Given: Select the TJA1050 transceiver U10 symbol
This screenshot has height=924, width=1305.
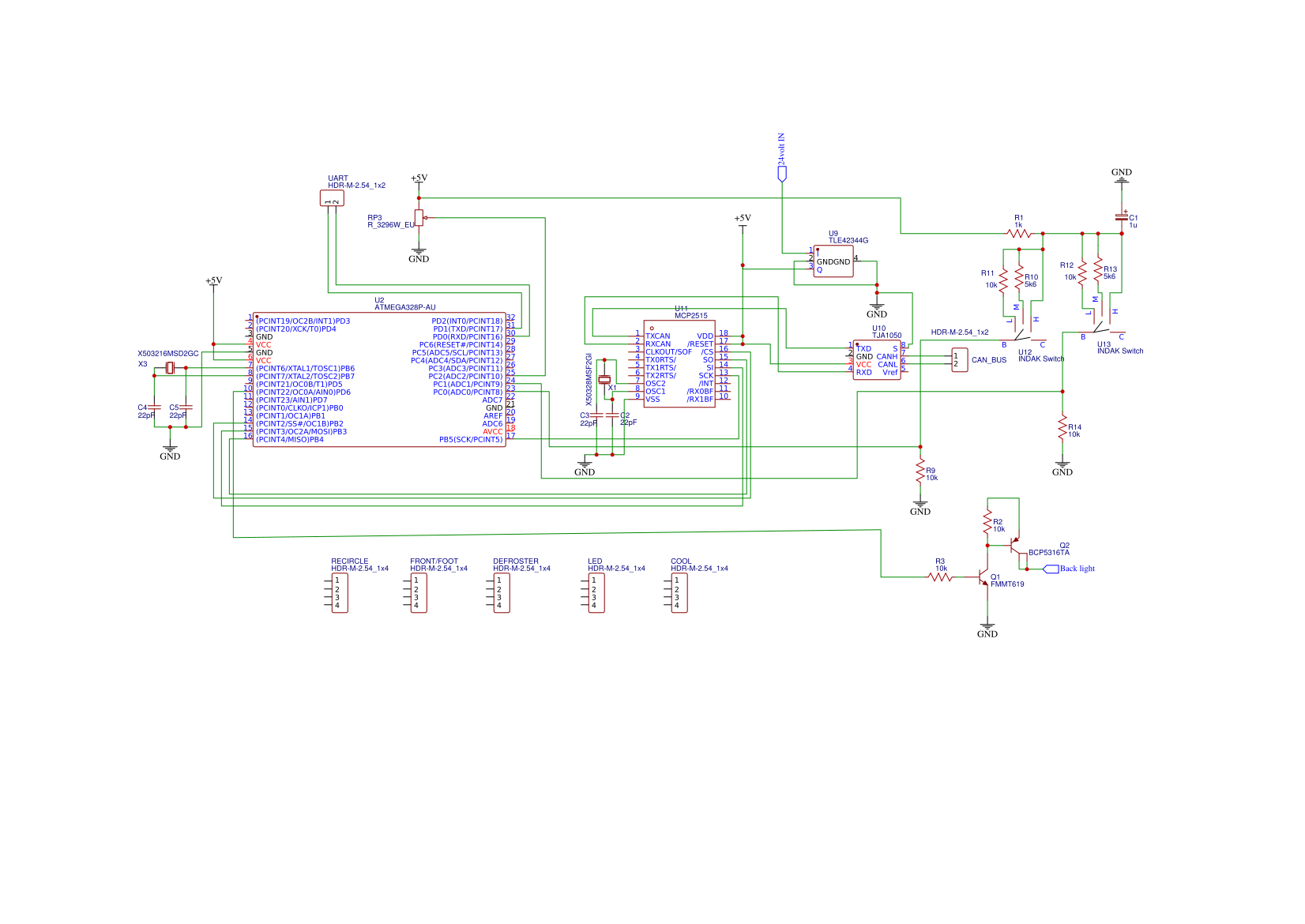Looking at the screenshot, I should pyautogui.click(x=877, y=360).
